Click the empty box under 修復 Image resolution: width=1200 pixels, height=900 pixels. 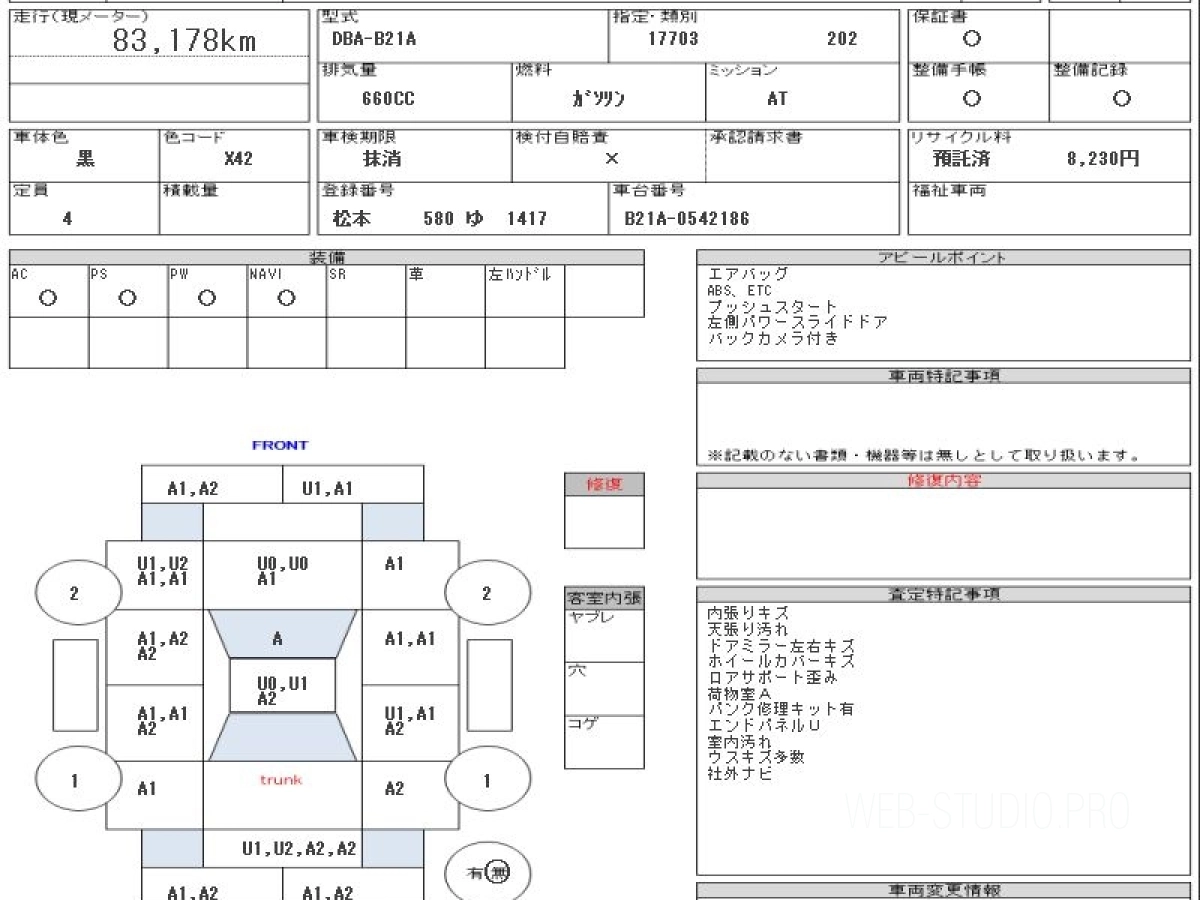point(604,522)
